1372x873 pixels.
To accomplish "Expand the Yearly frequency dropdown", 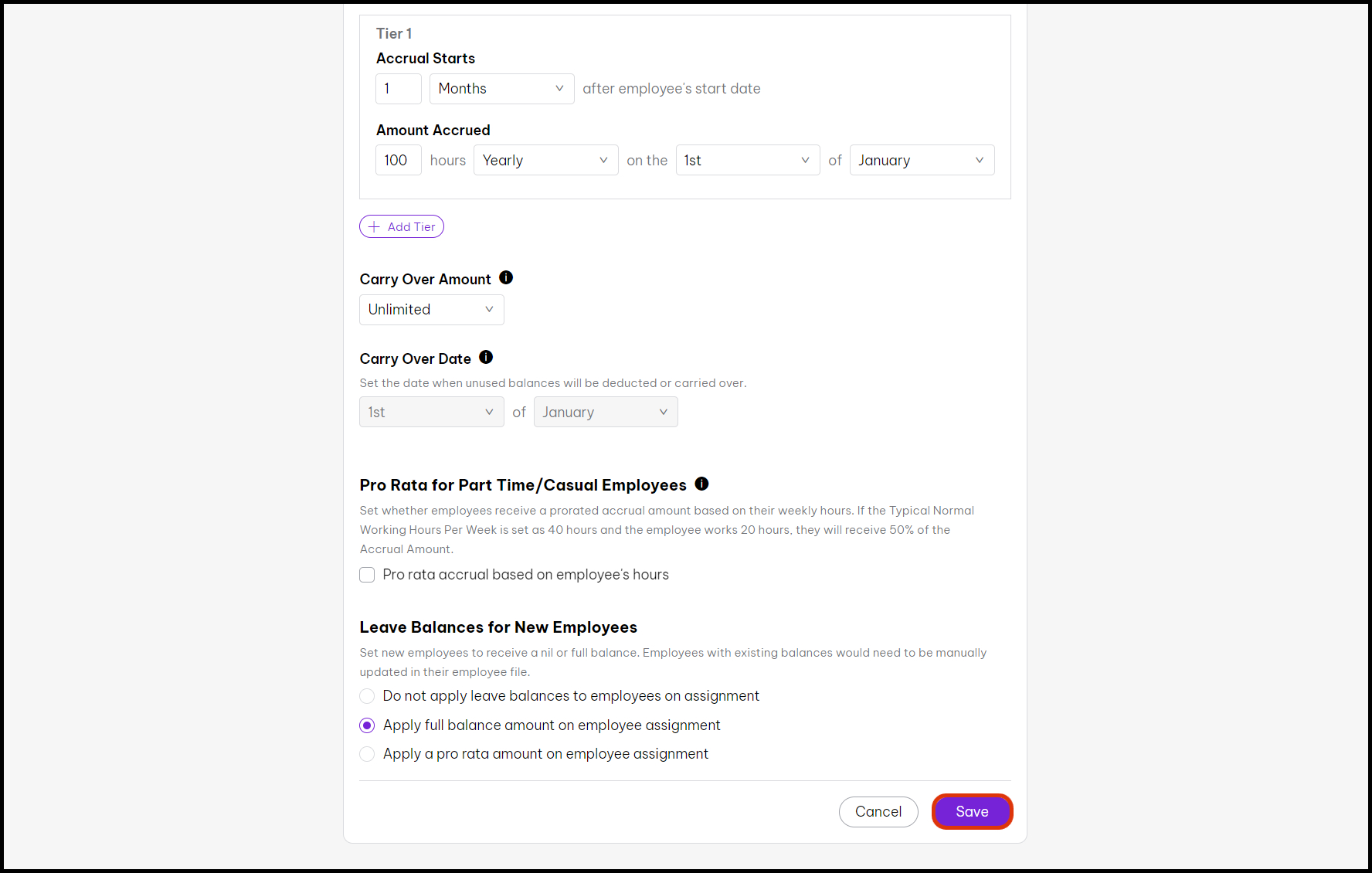I will click(x=545, y=161).
